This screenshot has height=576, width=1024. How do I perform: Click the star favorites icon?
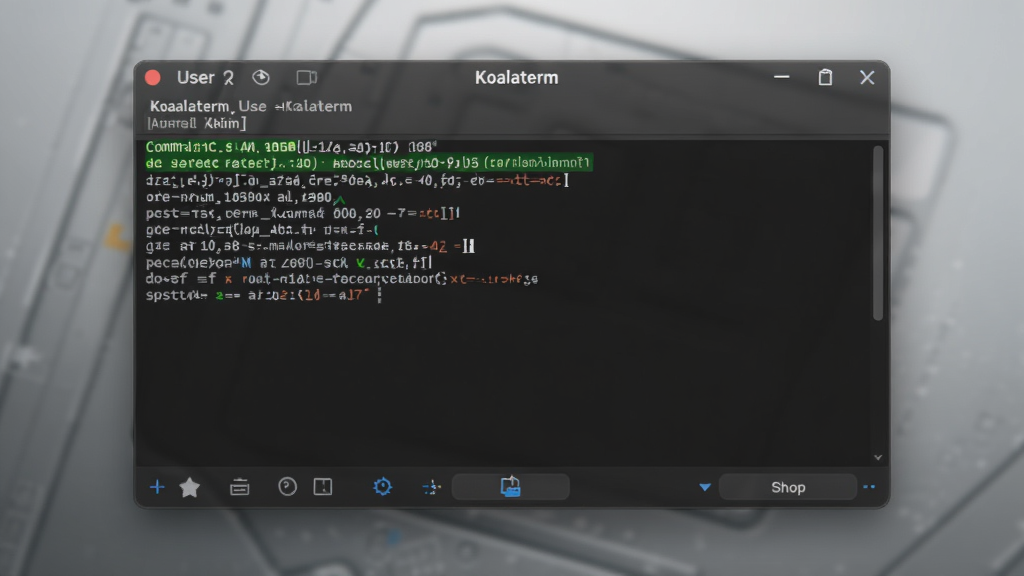[x=190, y=487]
